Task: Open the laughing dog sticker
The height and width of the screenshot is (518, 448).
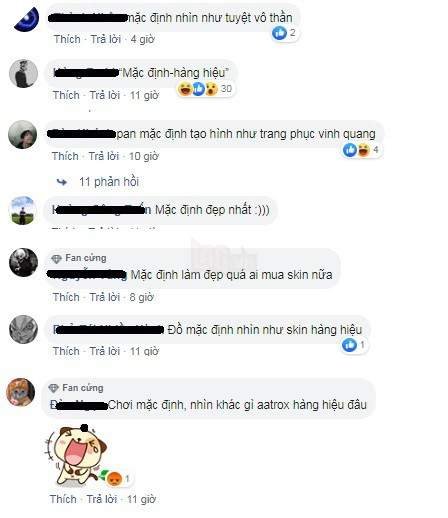Action: click(x=75, y=454)
